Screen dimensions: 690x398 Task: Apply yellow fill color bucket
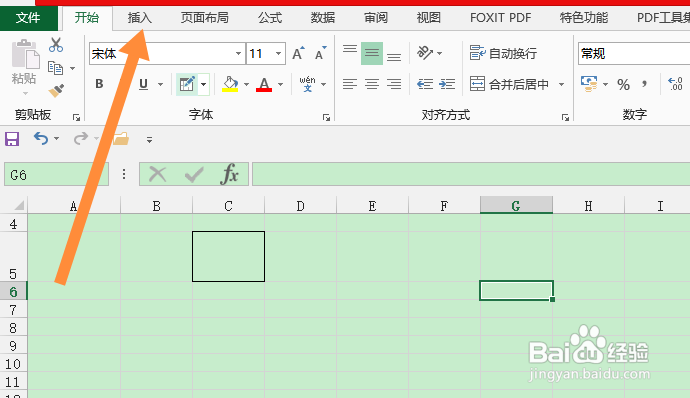coord(230,84)
